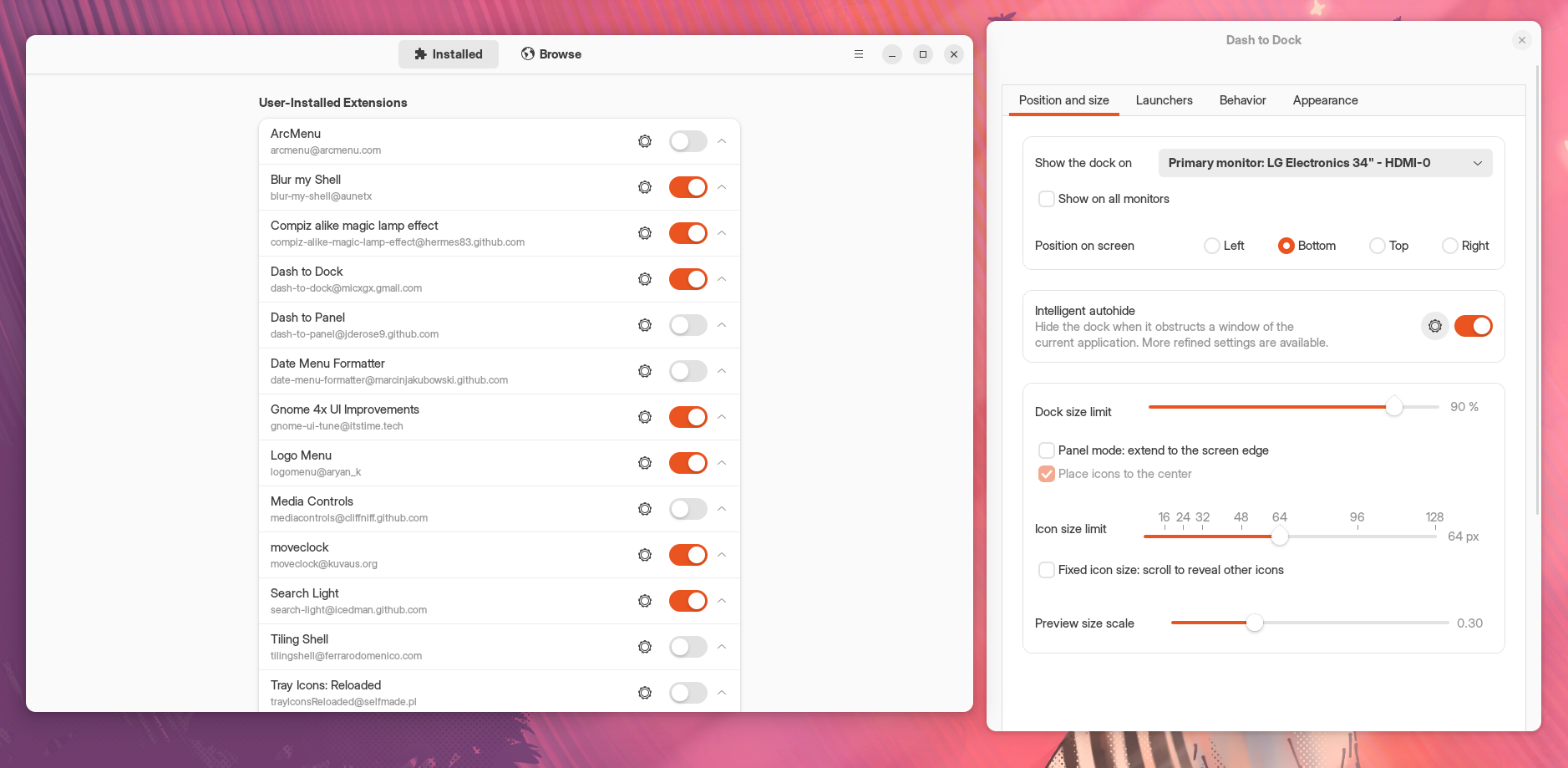1568x768 pixels.
Task: Check Panel mode extend to screen edge
Action: point(1046,450)
